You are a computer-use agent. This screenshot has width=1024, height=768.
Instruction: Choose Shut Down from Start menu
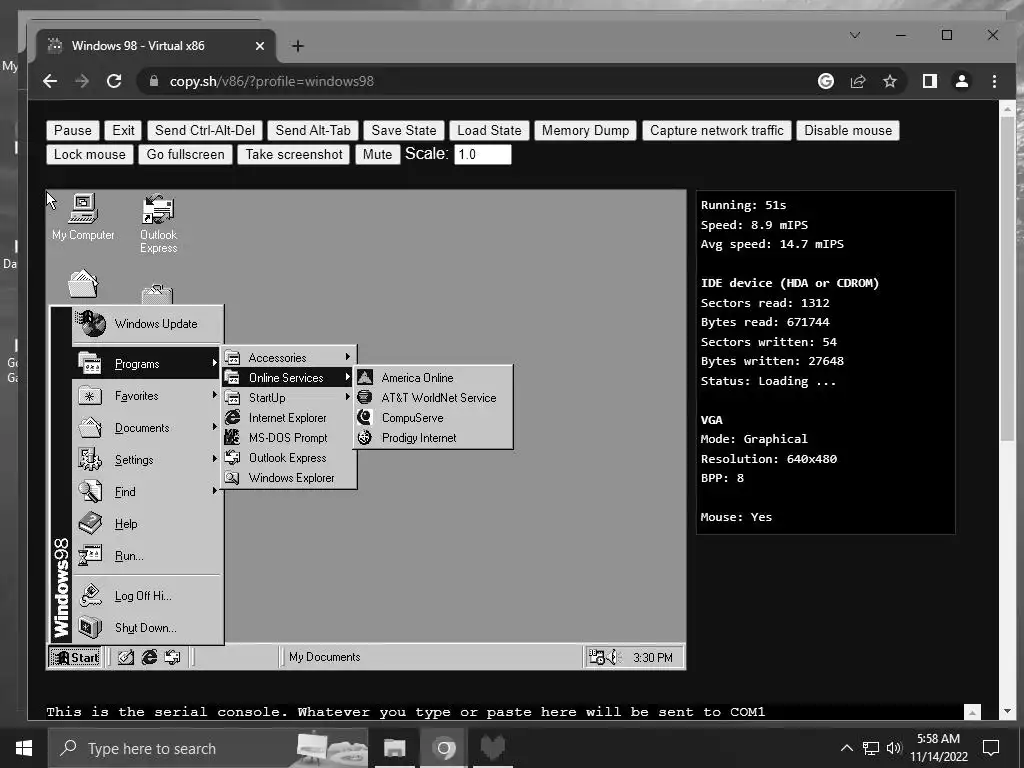pyautogui.click(x=148, y=627)
